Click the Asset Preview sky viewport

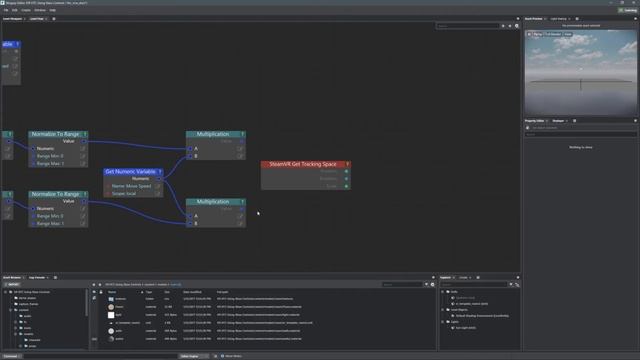click(x=581, y=73)
